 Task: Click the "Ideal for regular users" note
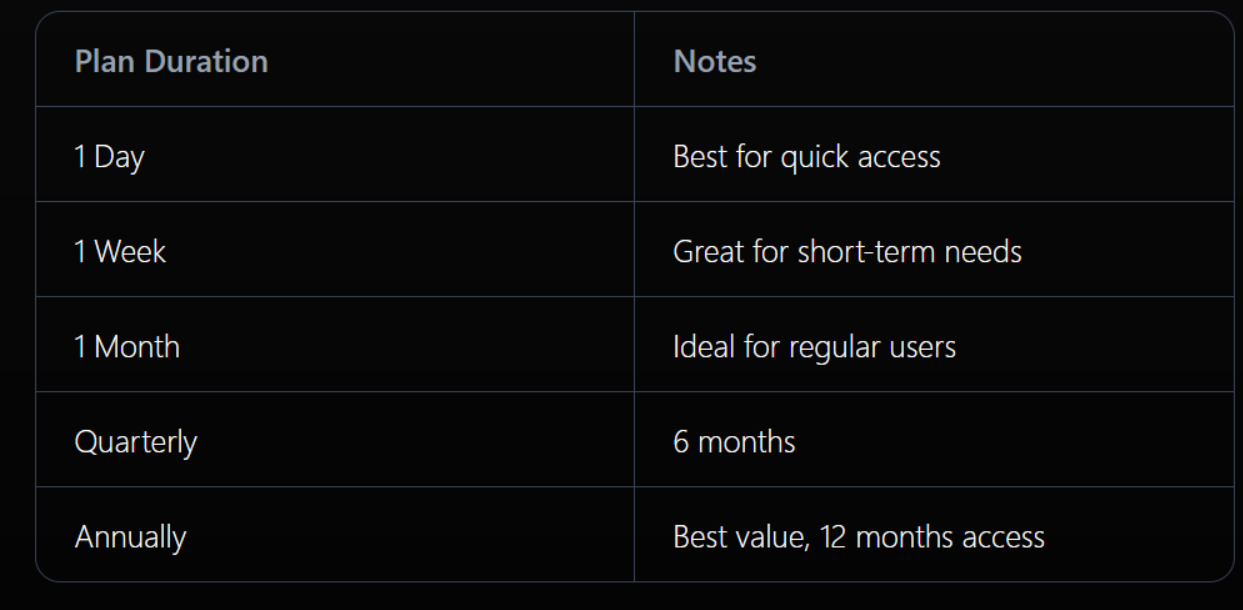pyautogui.click(x=814, y=347)
